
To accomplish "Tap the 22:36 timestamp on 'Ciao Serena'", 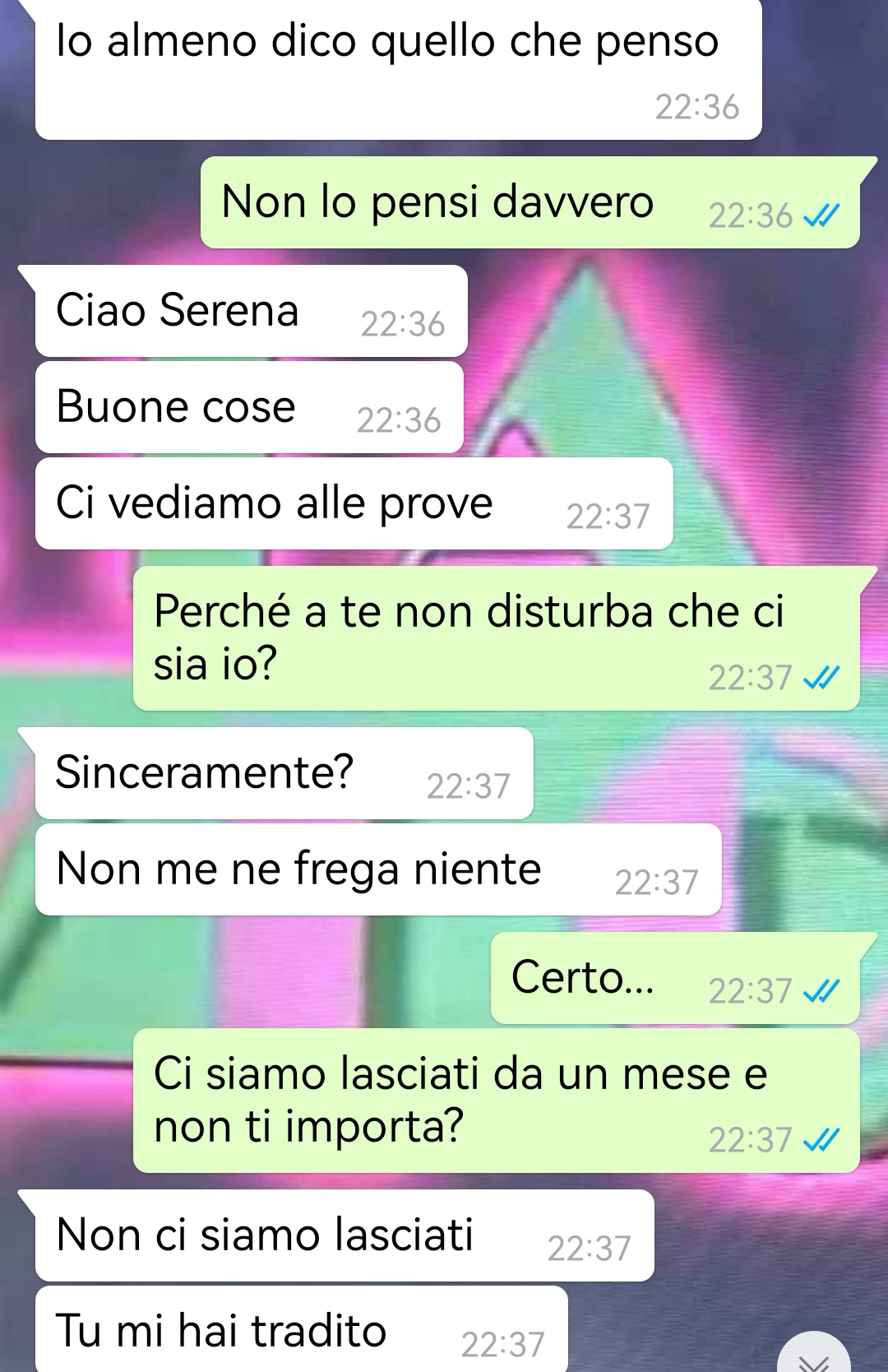I will point(403,325).
